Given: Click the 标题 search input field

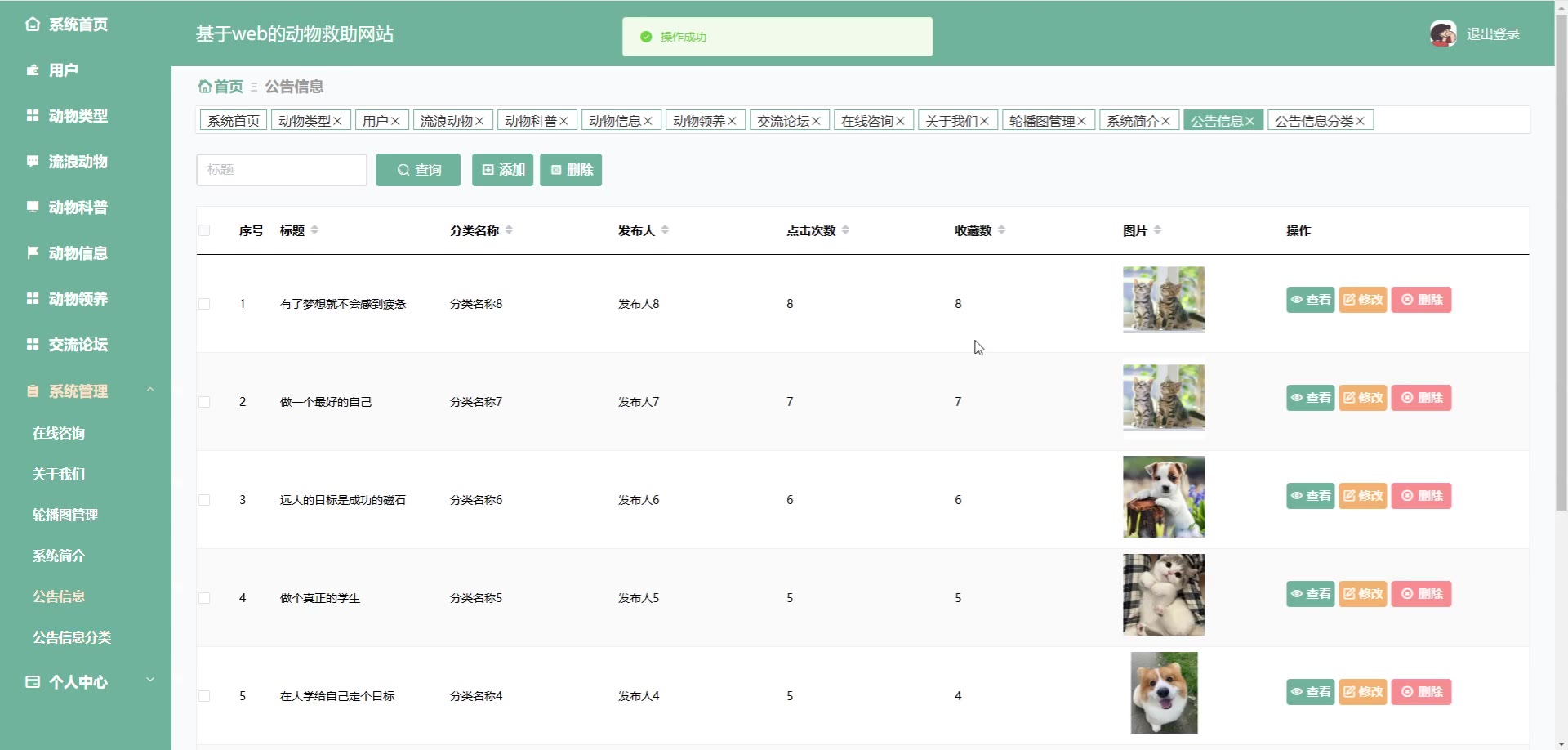Looking at the screenshot, I should pyautogui.click(x=281, y=170).
